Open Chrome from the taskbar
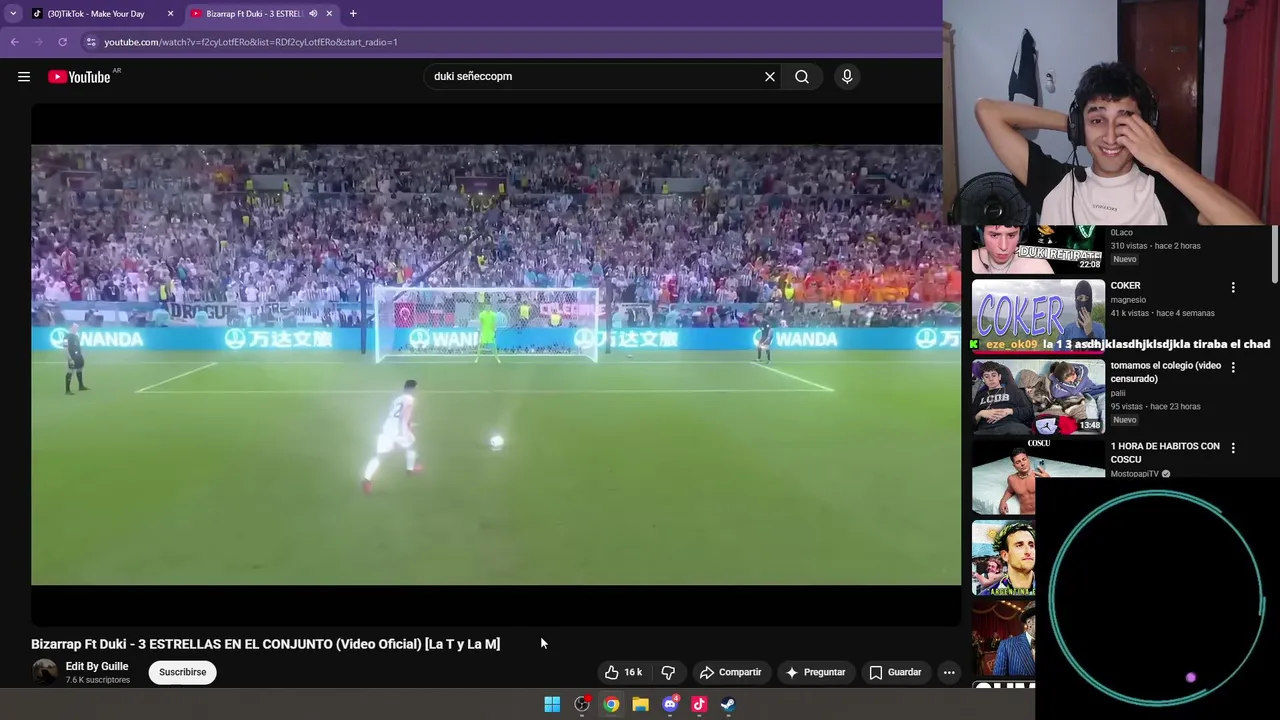This screenshot has height=720, width=1280. click(611, 704)
